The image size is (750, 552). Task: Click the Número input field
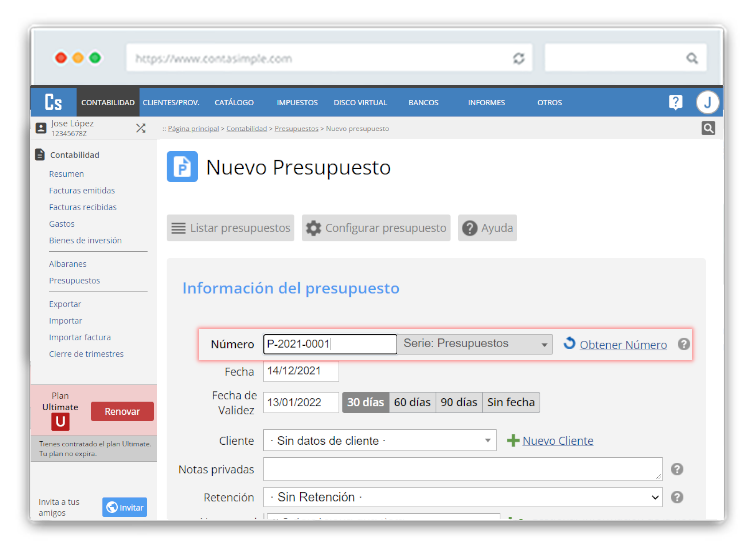(330, 344)
